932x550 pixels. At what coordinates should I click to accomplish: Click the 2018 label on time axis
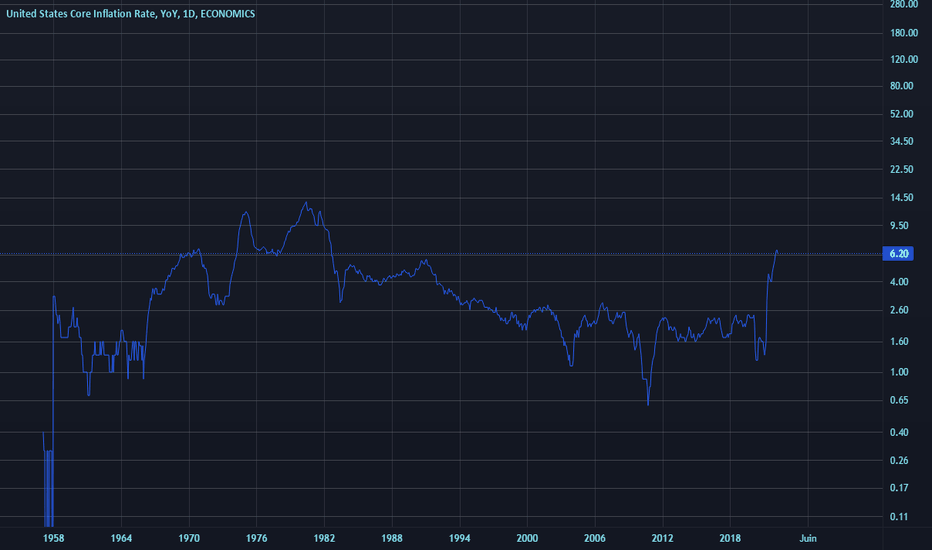tap(730, 538)
